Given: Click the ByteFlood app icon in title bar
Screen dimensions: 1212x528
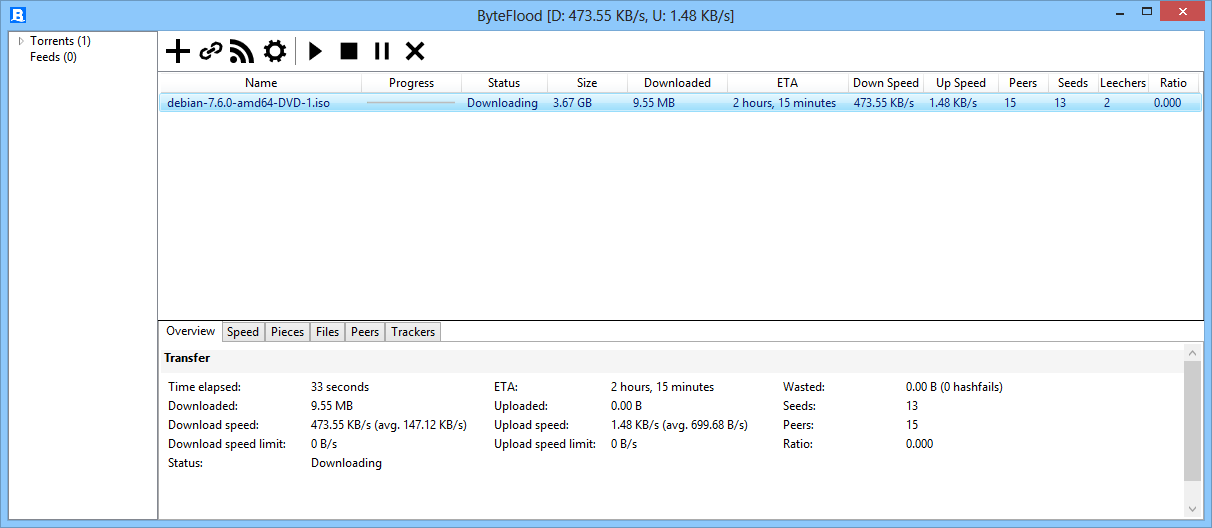Looking at the screenshot, I should (x=17, y=15).
